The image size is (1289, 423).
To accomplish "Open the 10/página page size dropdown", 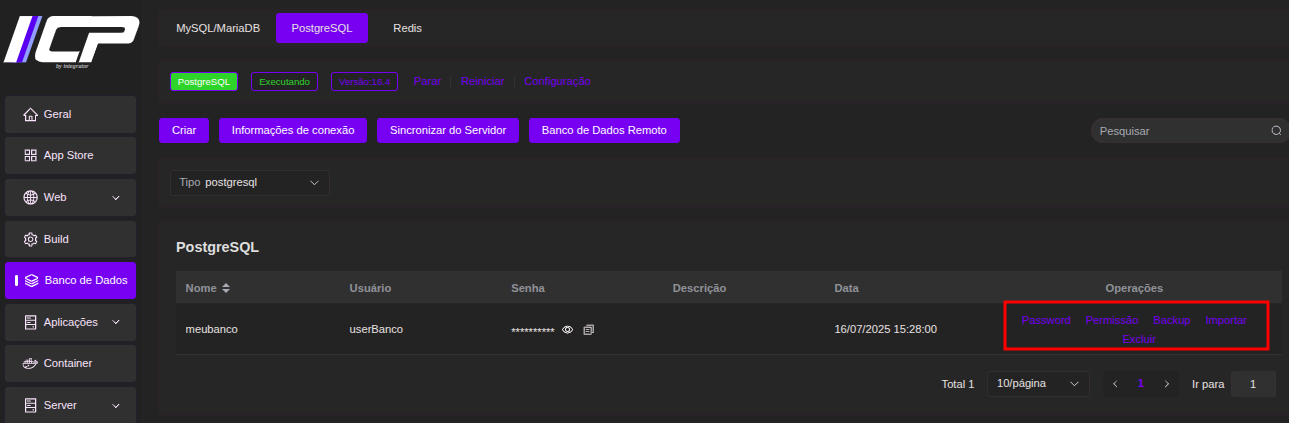I will 1038,384.
